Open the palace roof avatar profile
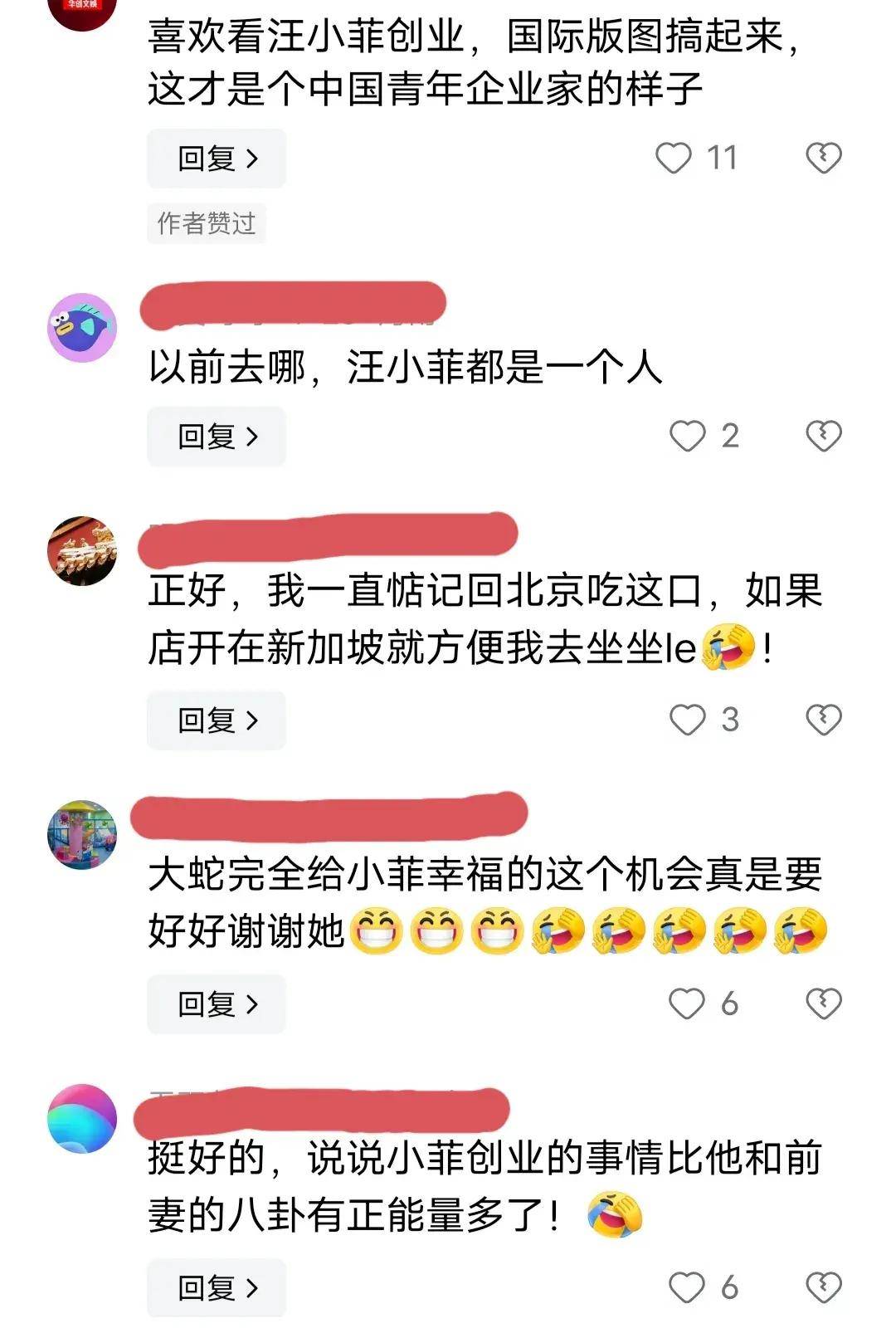 [x=82, y=551]
